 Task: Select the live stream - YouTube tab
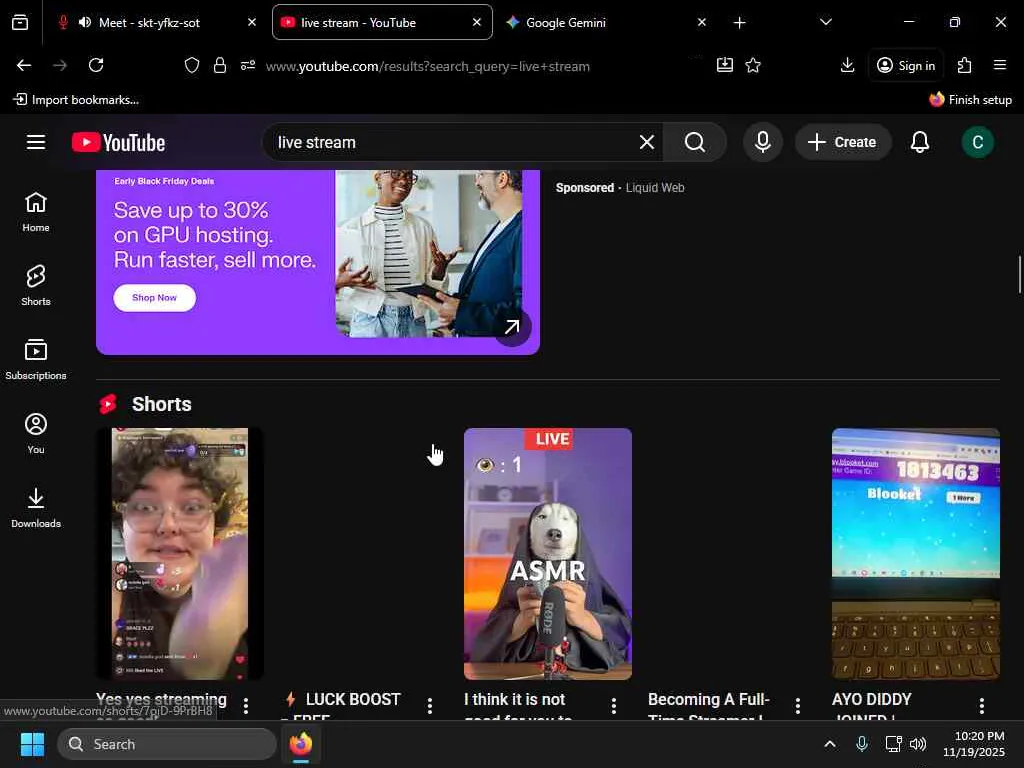point(382,22)
